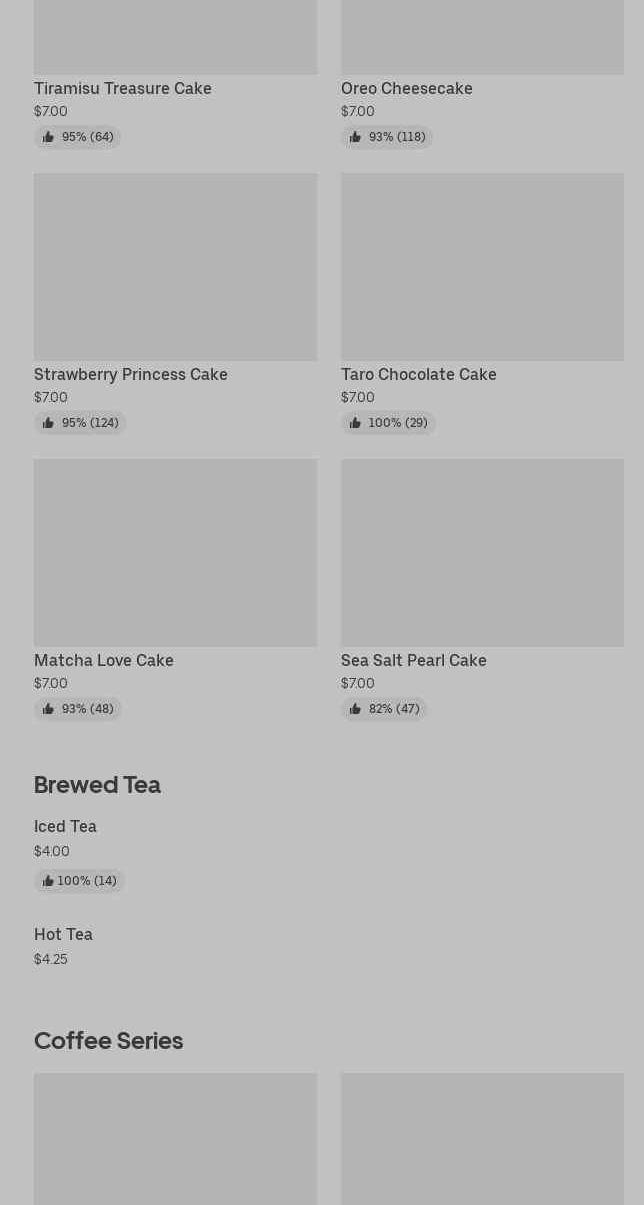The height and width of the screenshot is (1205, 644).
Task: Choose Iced Tea from Brewed Tea
Action: [65, 826]
